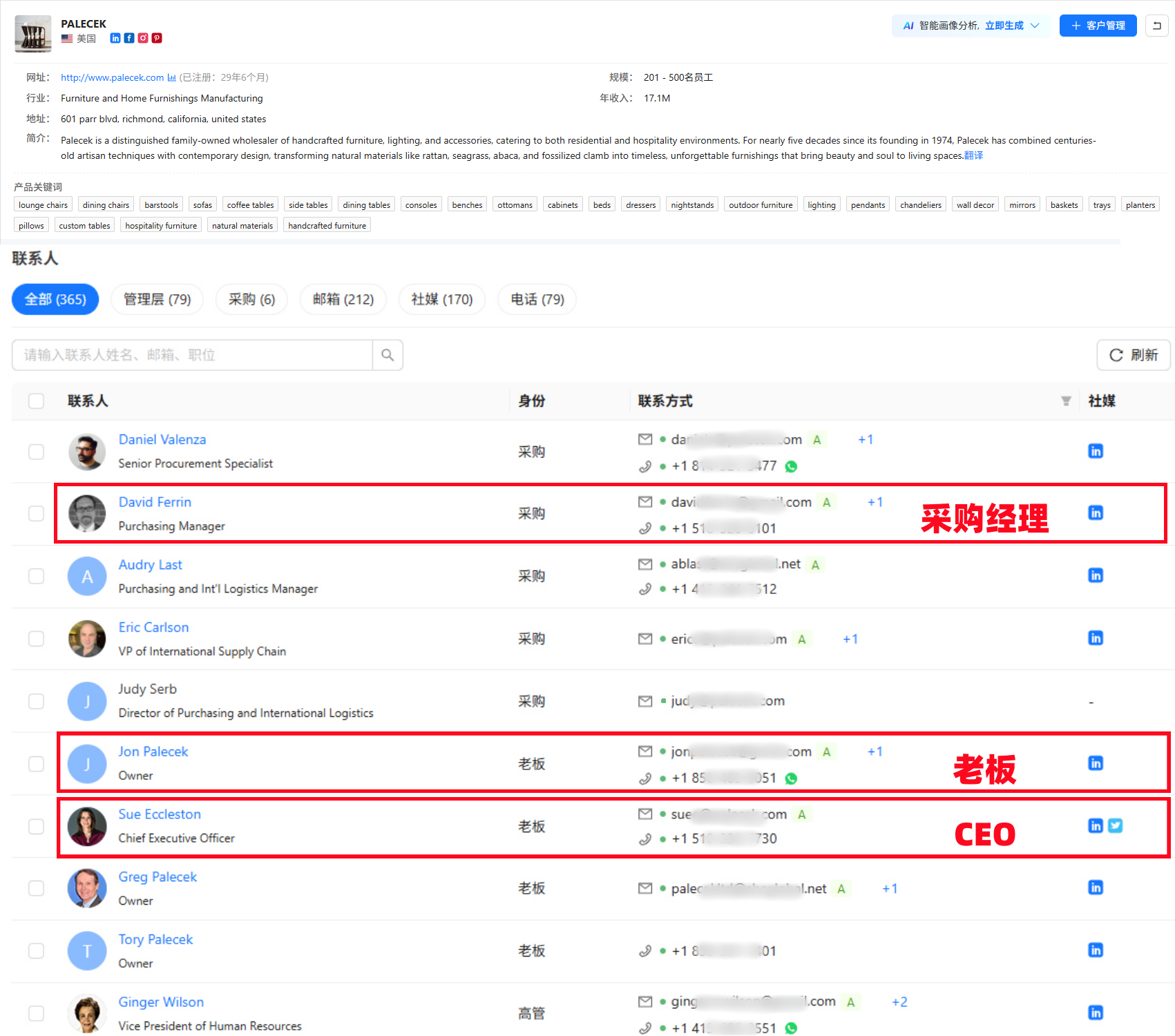Click the 'outdoor furniture' keyword tag
1175x1036 pixels.
tap(761, 204)
